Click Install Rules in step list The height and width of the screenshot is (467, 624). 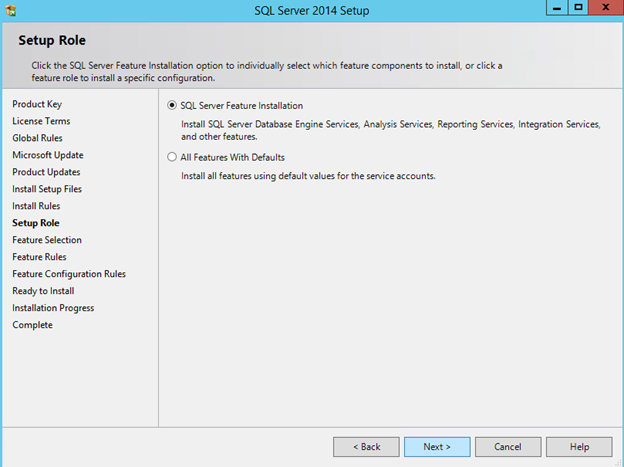click(36, 206)
